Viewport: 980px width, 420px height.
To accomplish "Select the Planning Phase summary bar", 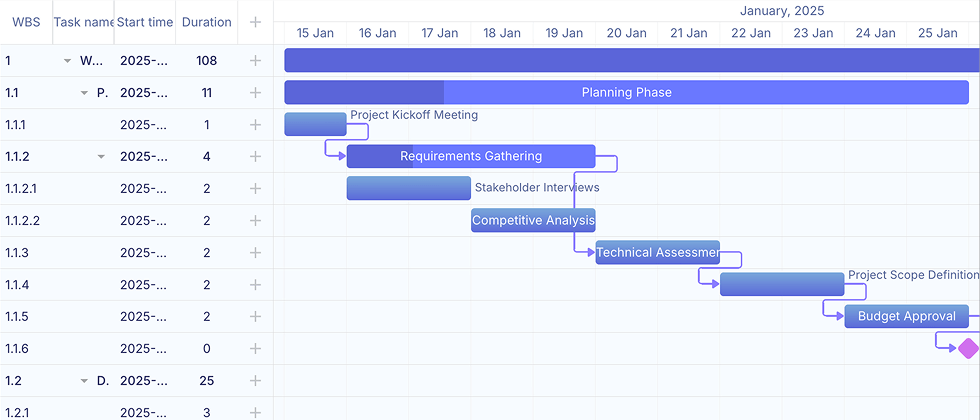I will 626,93.
